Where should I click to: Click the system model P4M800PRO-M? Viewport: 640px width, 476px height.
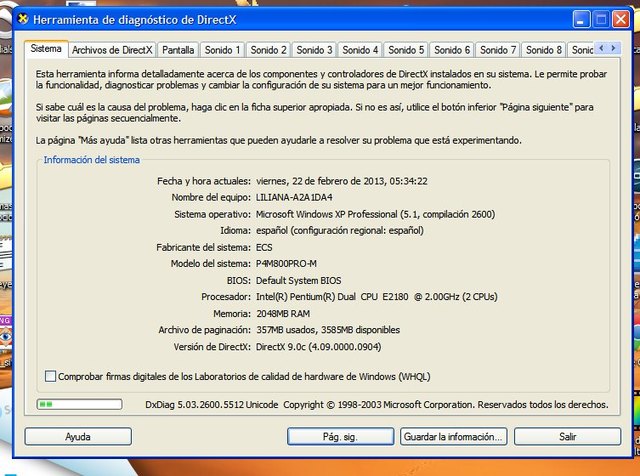click(x=286, y=264)
